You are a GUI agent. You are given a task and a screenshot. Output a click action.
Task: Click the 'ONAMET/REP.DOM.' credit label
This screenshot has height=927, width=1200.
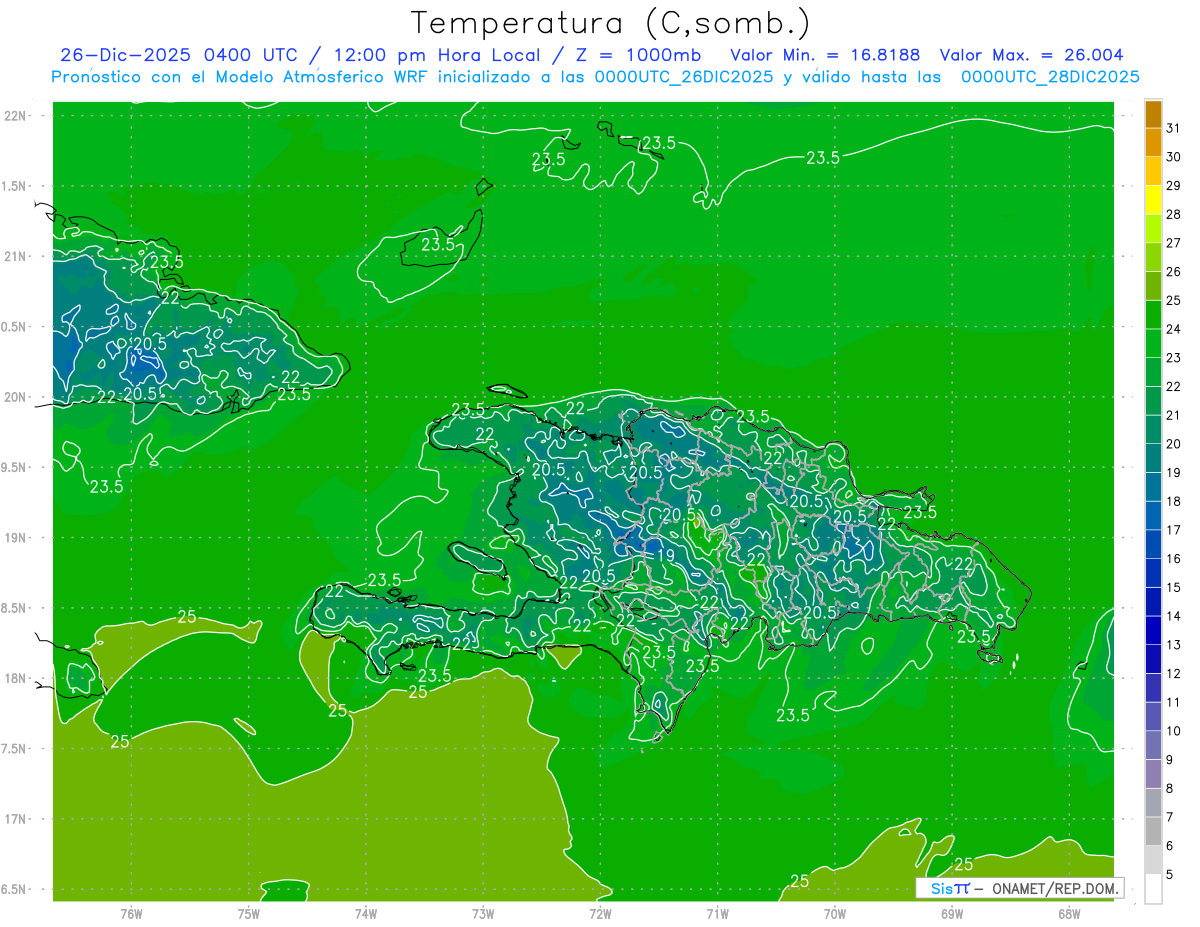1053,888
